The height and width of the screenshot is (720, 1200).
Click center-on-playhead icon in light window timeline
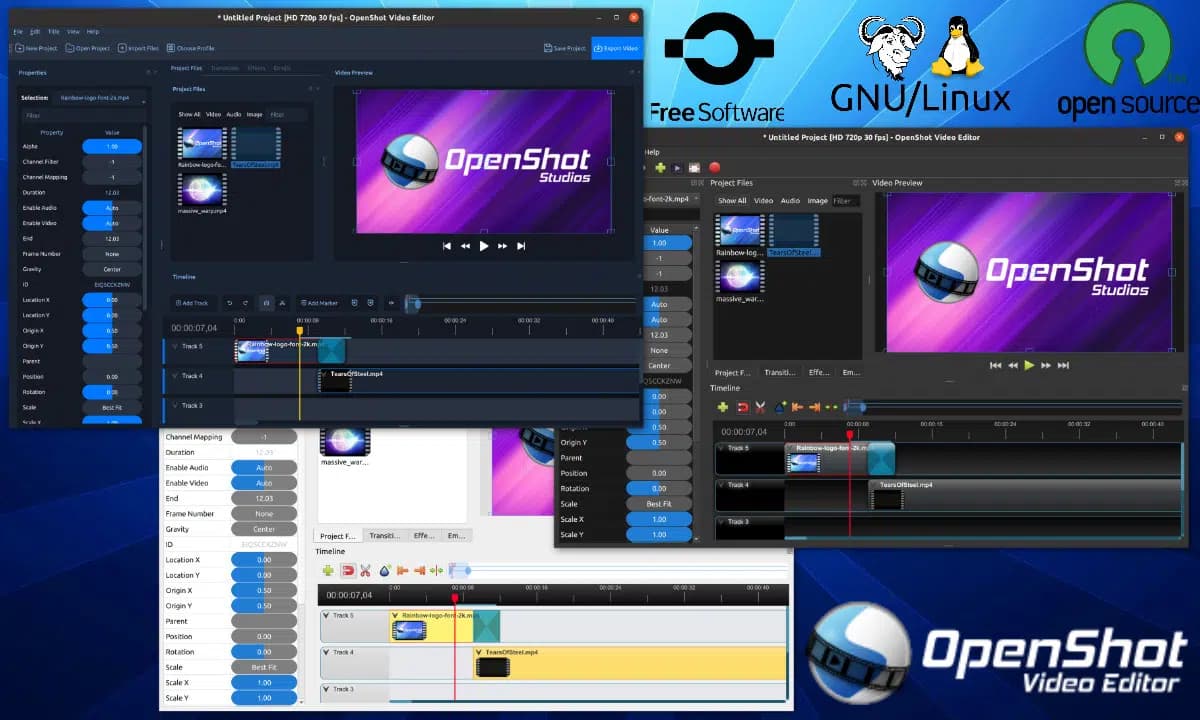point(437,571)
